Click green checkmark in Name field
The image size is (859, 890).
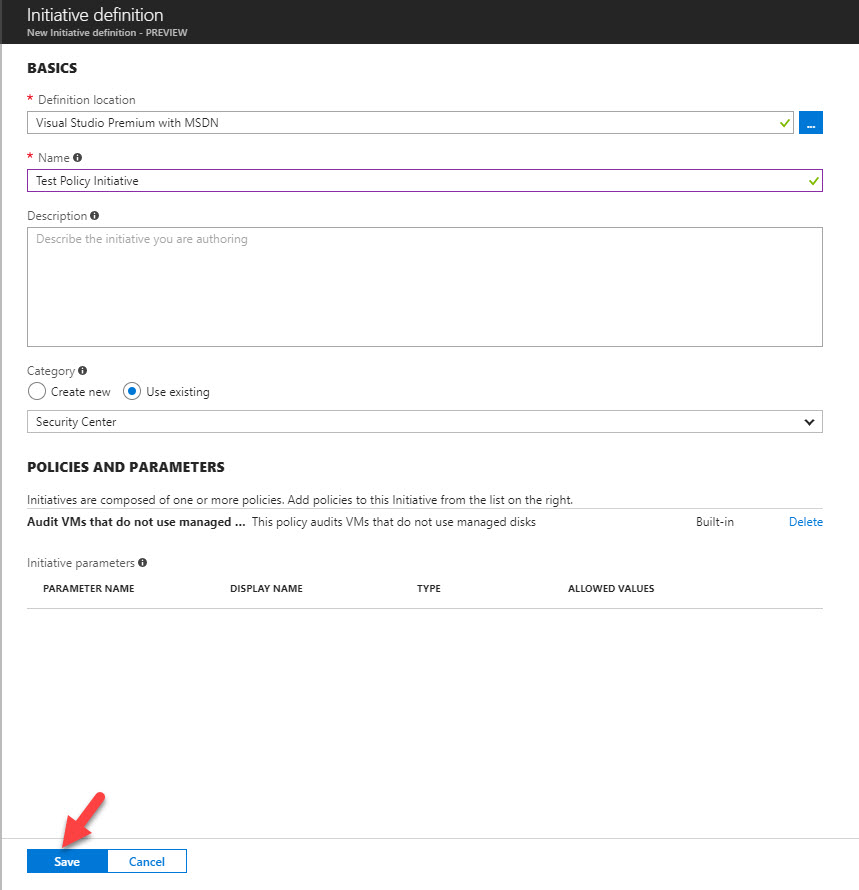coord(814,181)
